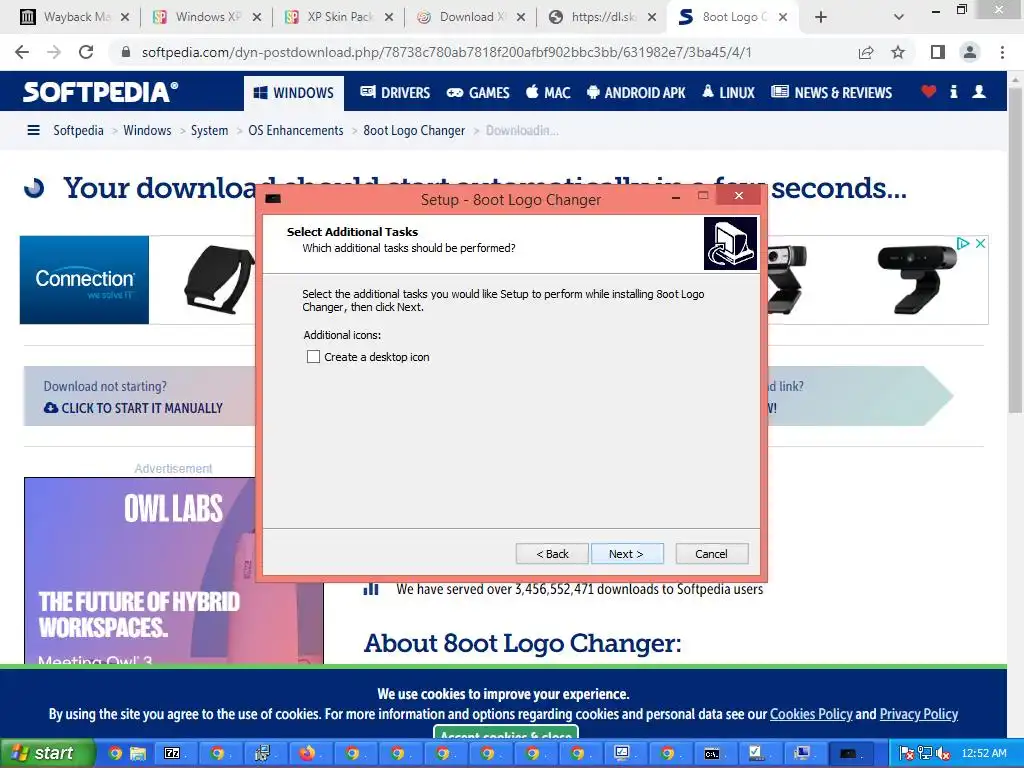
Task: Go to Softpedia breadcrumb
Action: click(x=78, y=131)
